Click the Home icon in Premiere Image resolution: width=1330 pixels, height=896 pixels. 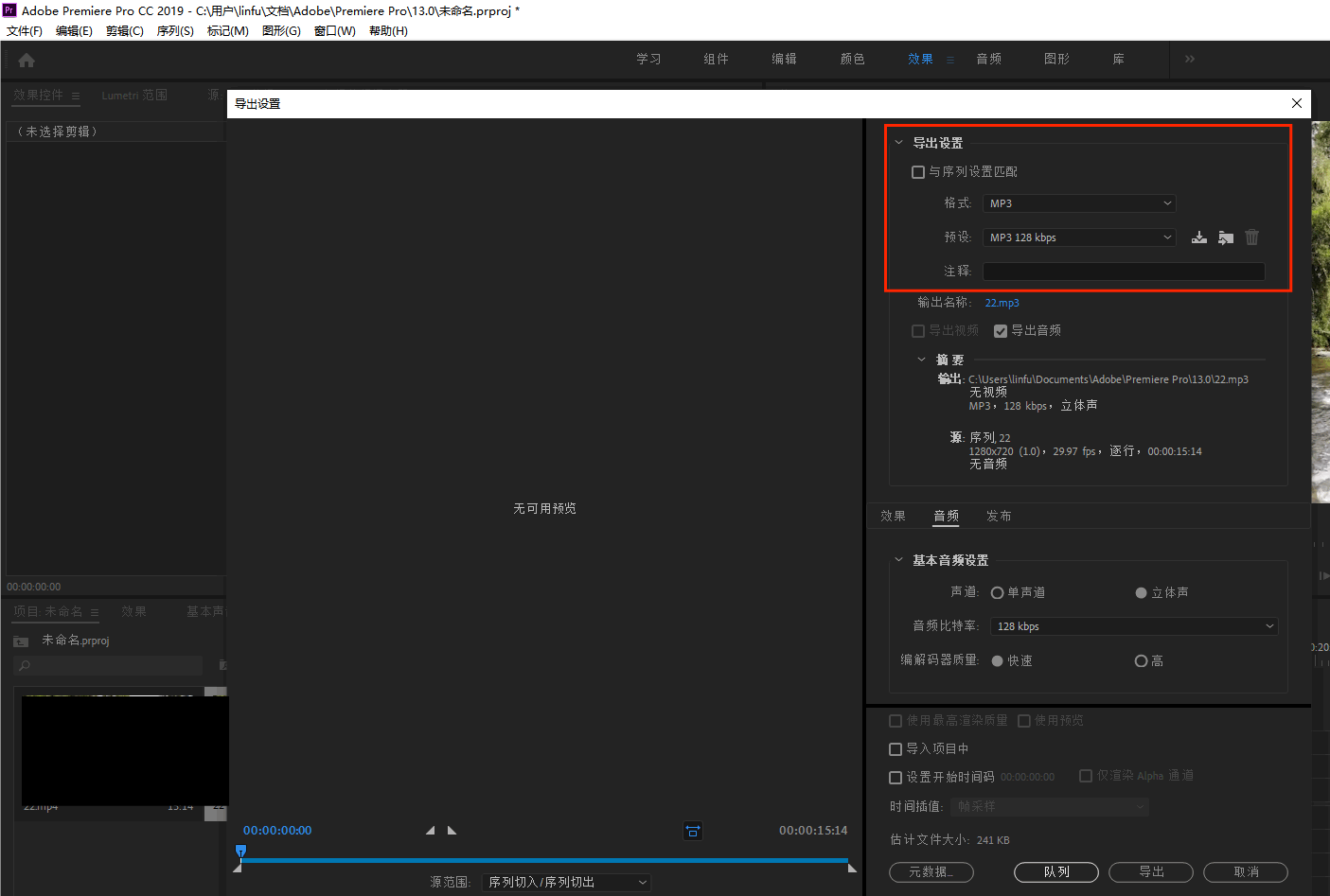coord(27,60)
